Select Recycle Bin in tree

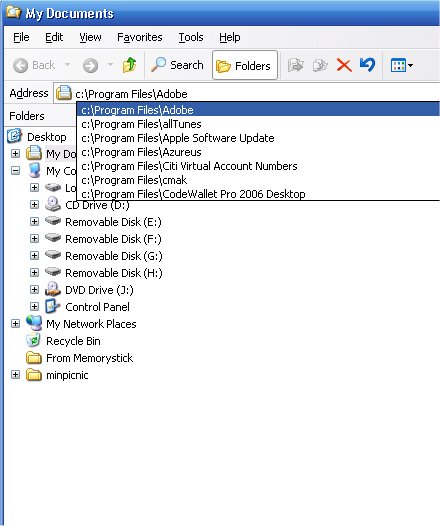pos(73,341)
